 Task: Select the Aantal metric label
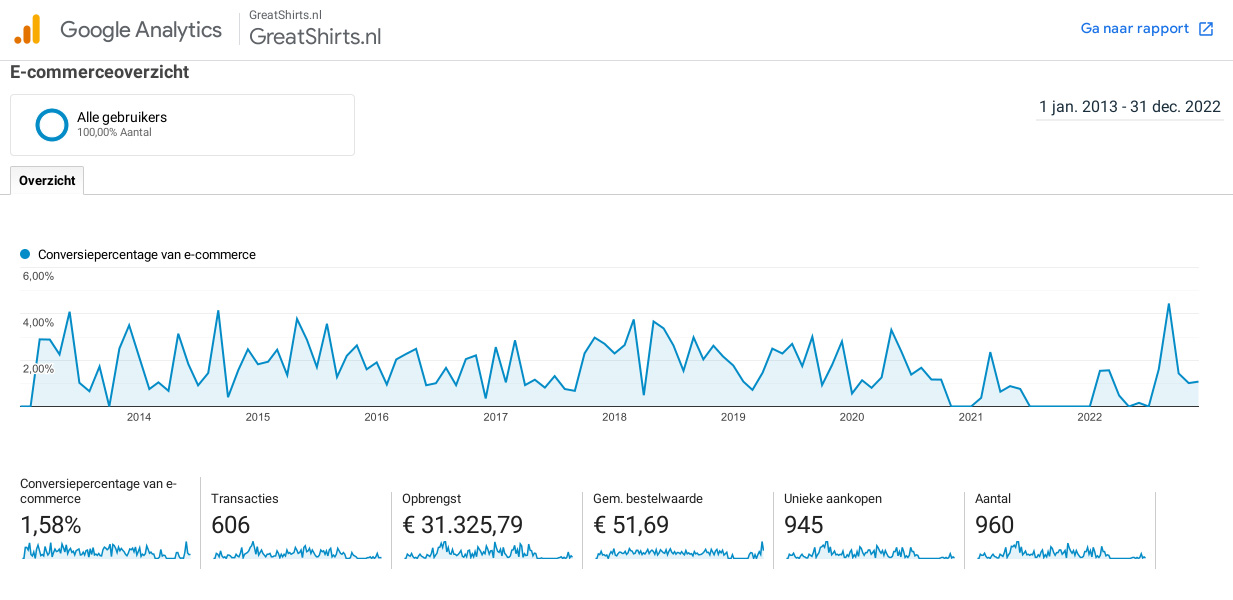tap(993, 498)
